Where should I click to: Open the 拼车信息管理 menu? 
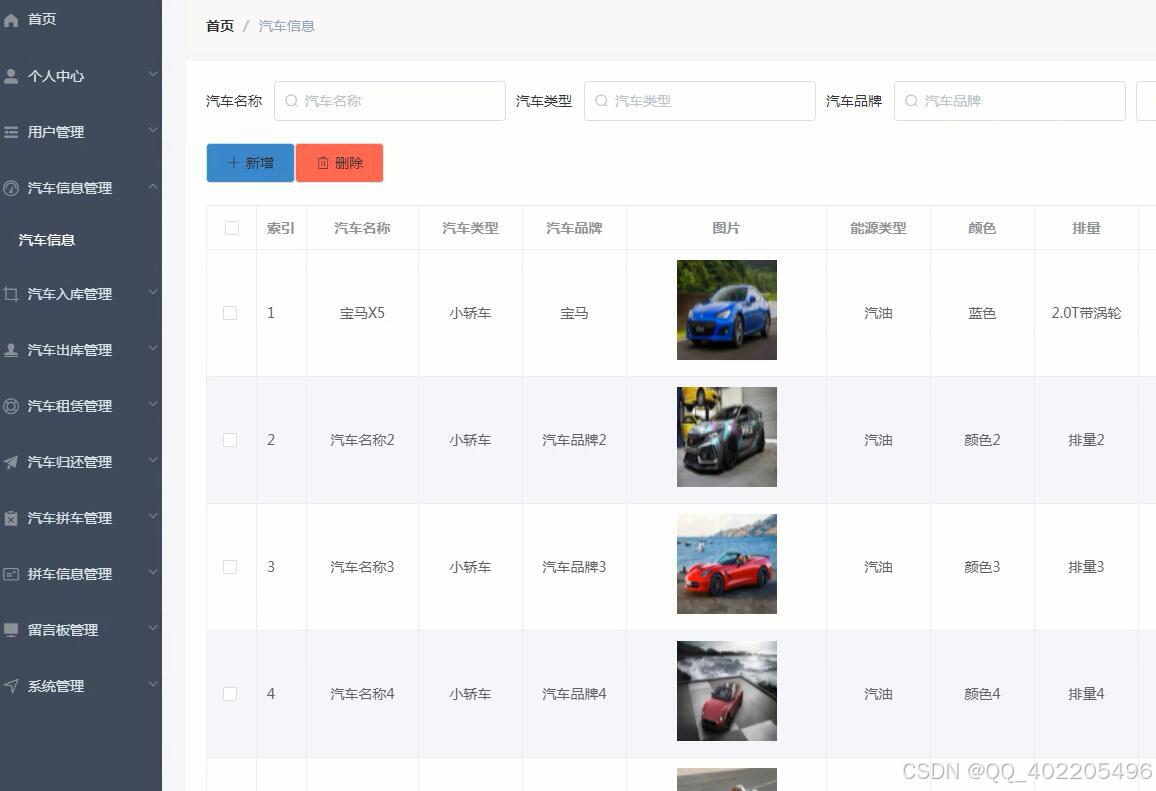80,574
